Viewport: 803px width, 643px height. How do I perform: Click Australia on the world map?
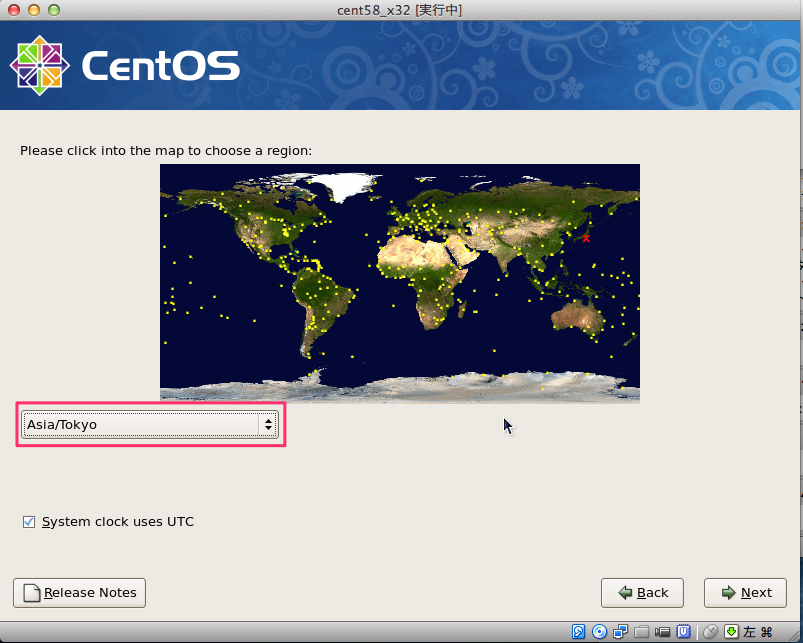[578, 316]
